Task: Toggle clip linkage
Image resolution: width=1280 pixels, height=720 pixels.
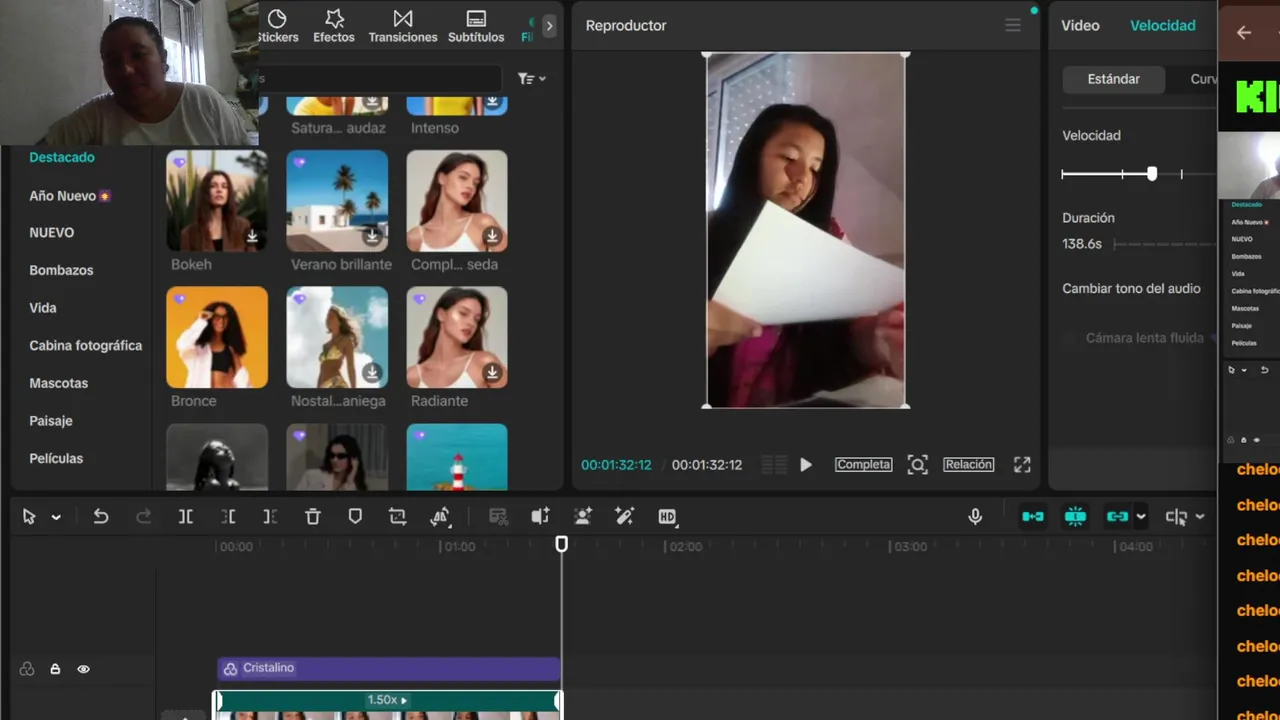Action: point(1117,517)
